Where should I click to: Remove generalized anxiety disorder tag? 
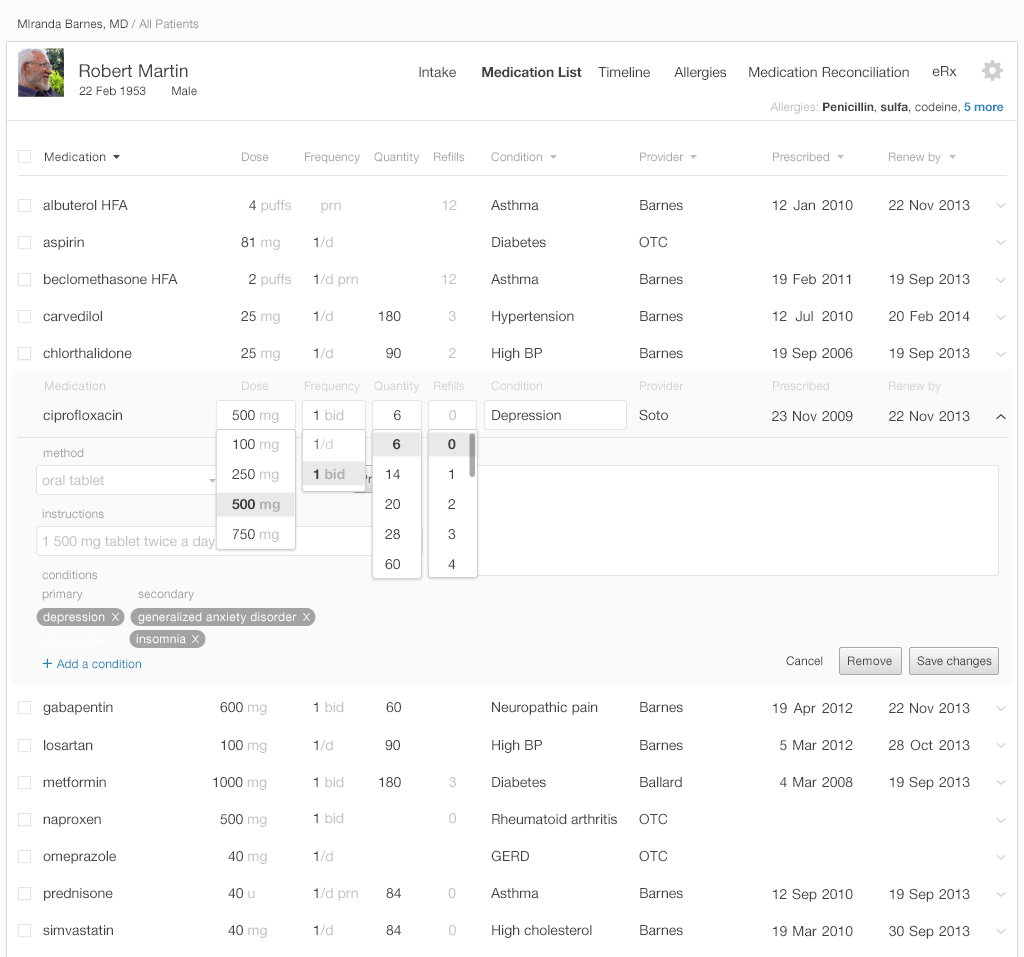tap(306, 617)
